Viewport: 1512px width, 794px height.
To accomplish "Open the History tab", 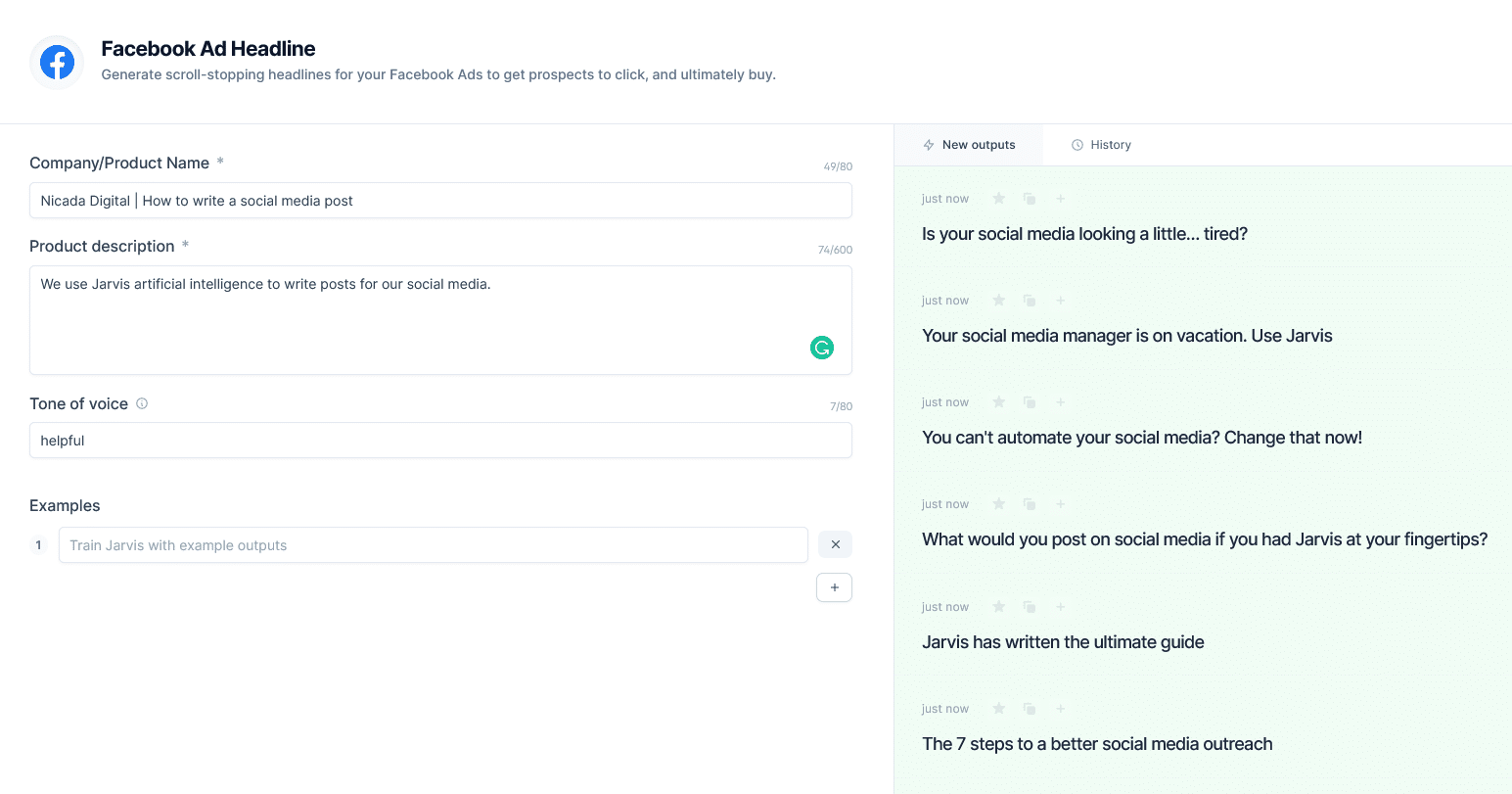I will pos(1101,145).
